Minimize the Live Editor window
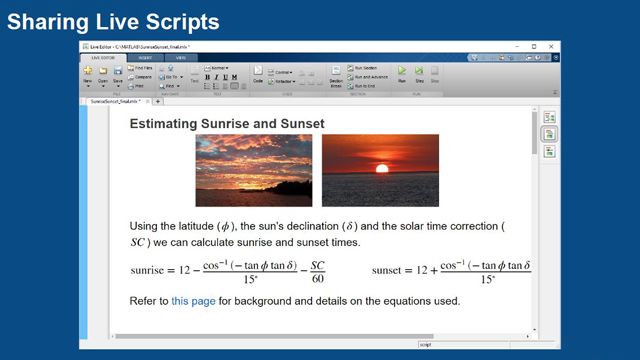Image resolution: width=640 pixels, height=360 pixels. [x=517, y=47]
